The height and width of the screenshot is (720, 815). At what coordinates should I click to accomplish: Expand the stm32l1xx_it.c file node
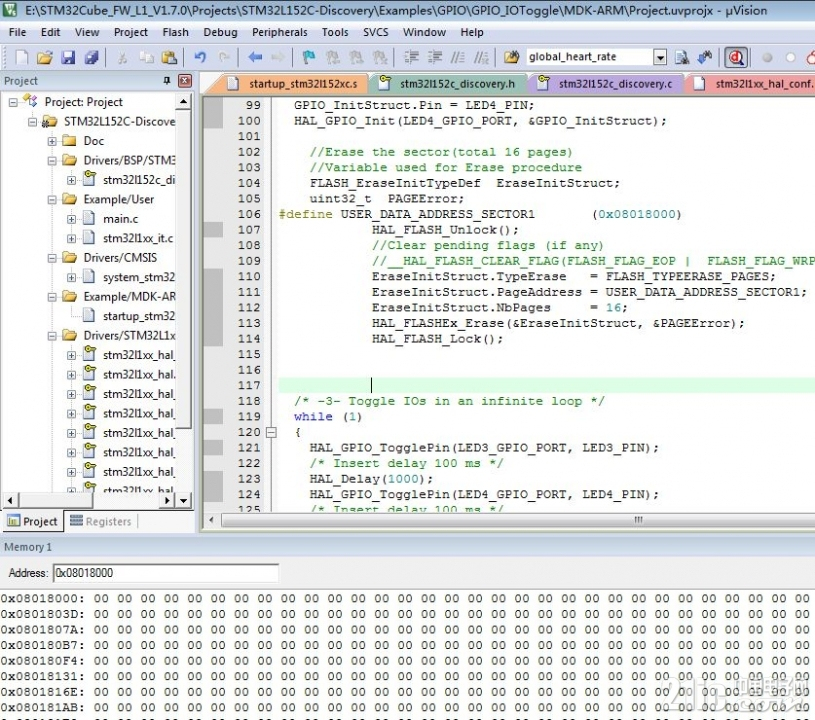[x=71, y=239]
